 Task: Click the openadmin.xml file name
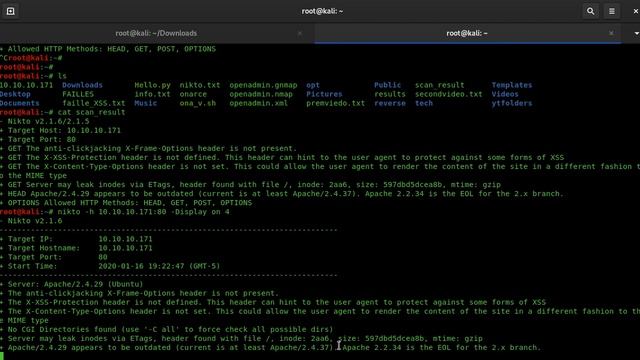click(x=258, y=103)
